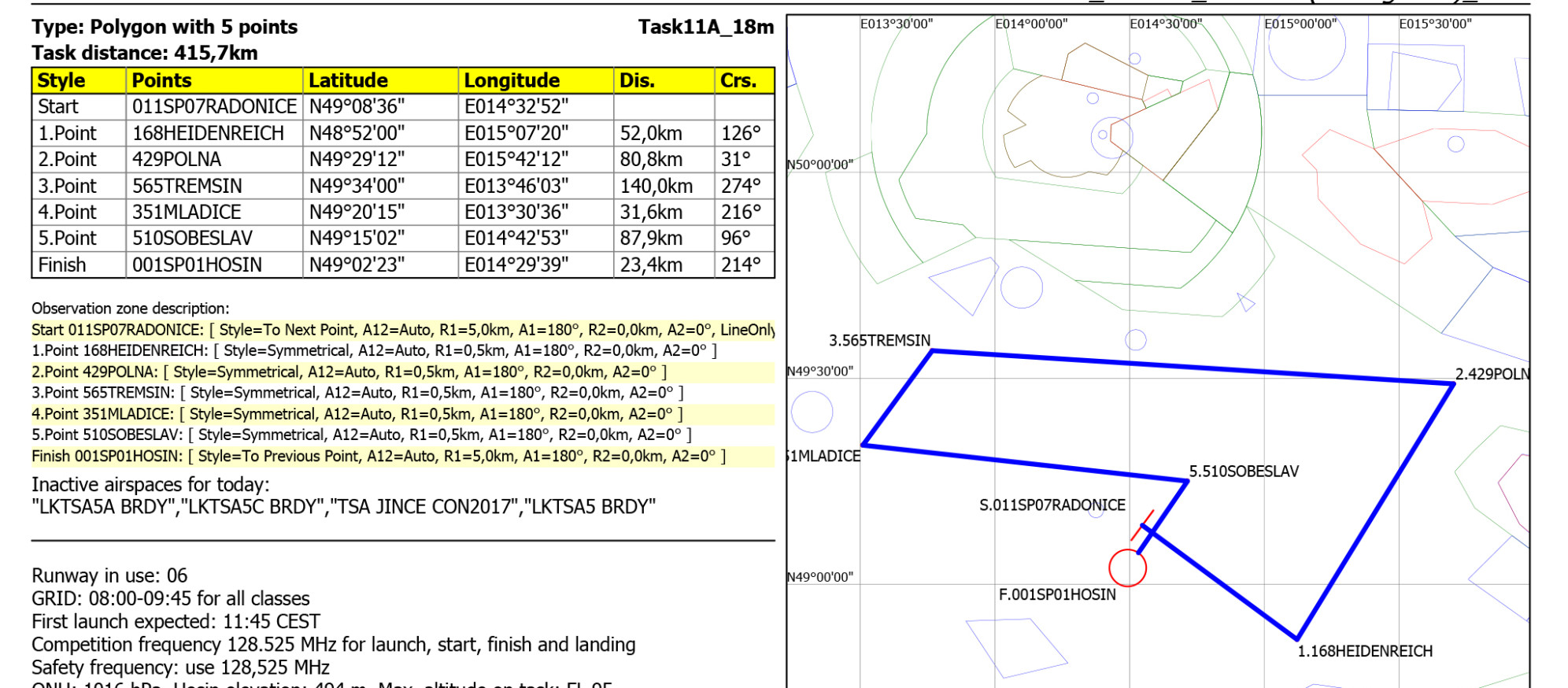Click the red finish circle on the map

point(1127,568)
